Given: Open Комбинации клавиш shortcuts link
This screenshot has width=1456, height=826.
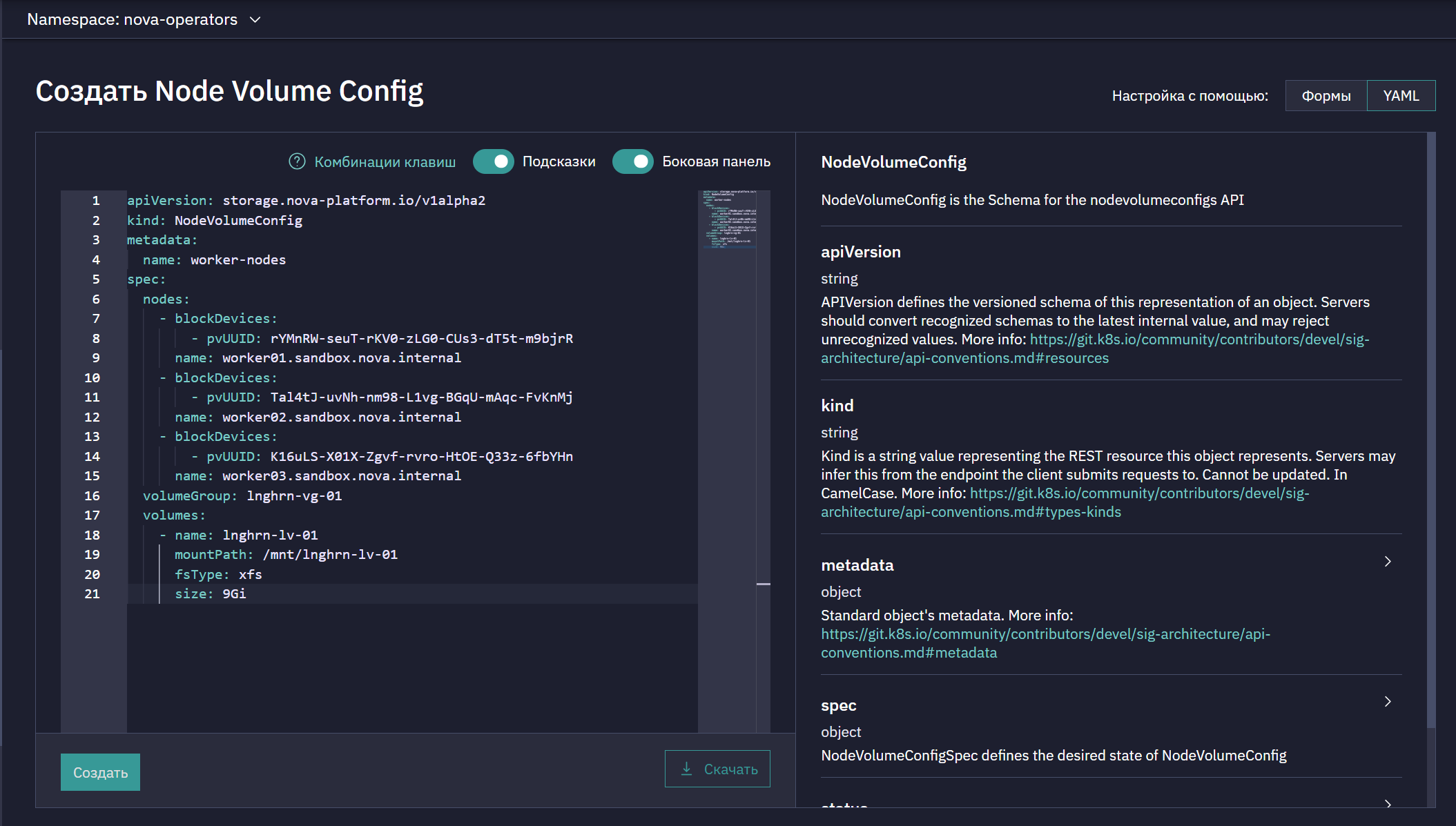Looking at the screenshot, I should [x=385, y=161].
